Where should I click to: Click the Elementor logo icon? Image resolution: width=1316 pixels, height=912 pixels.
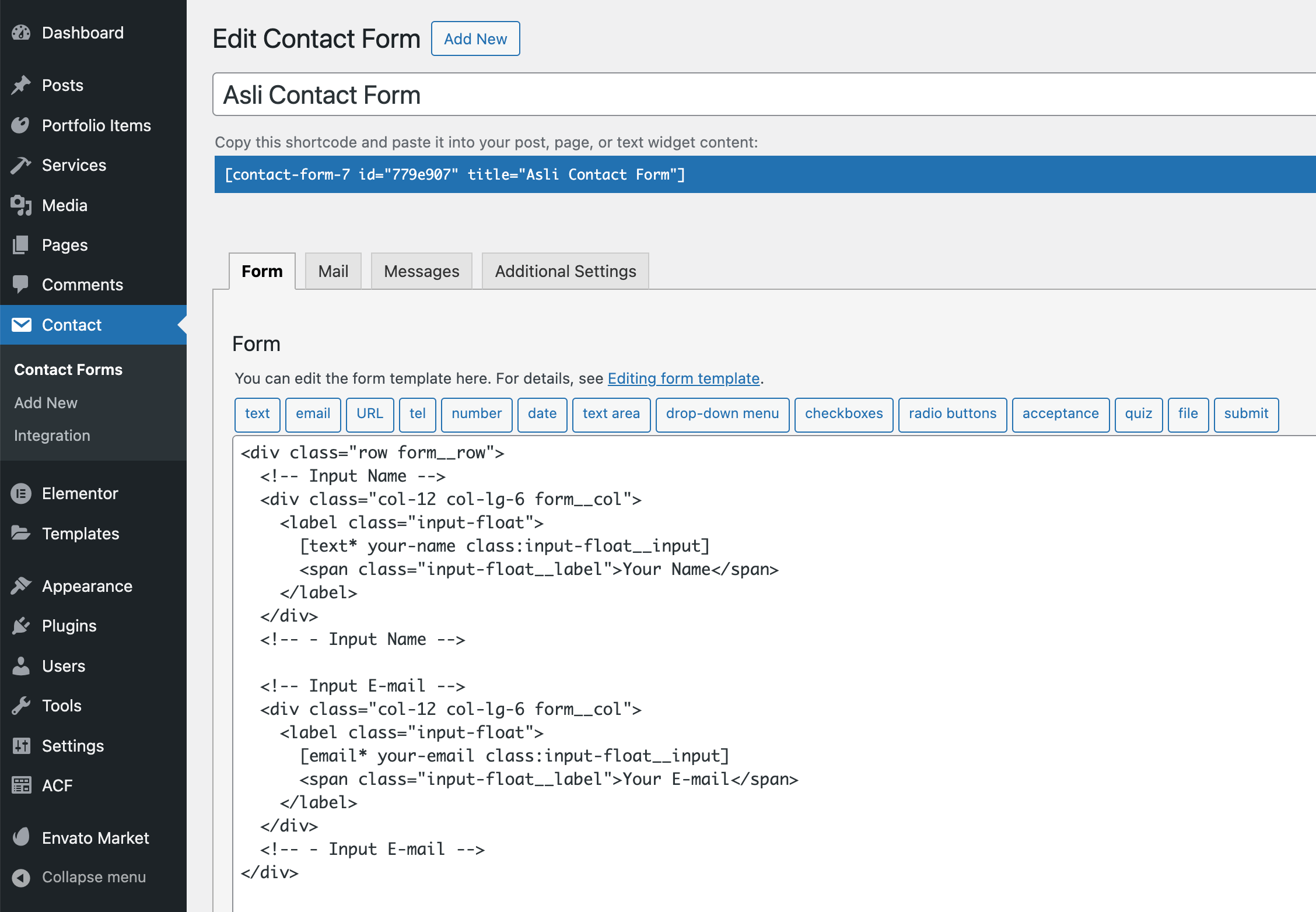coord(21,493)
